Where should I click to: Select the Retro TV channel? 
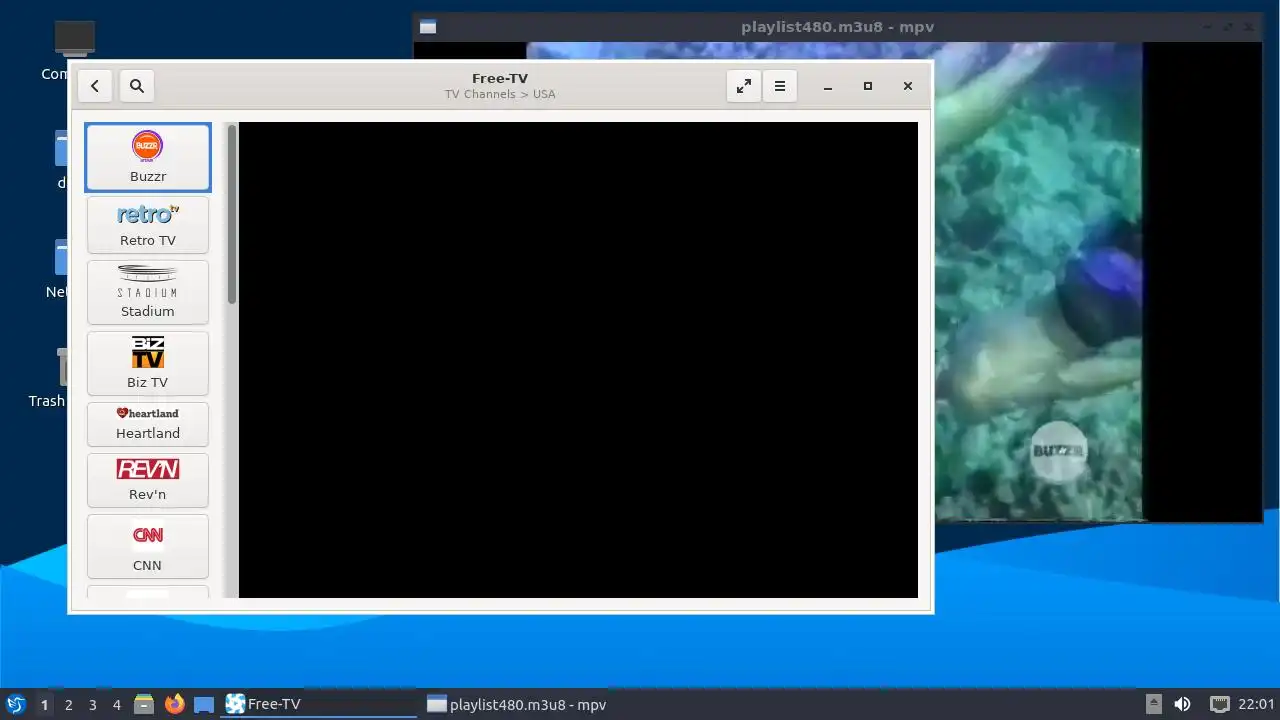point(148,225)
